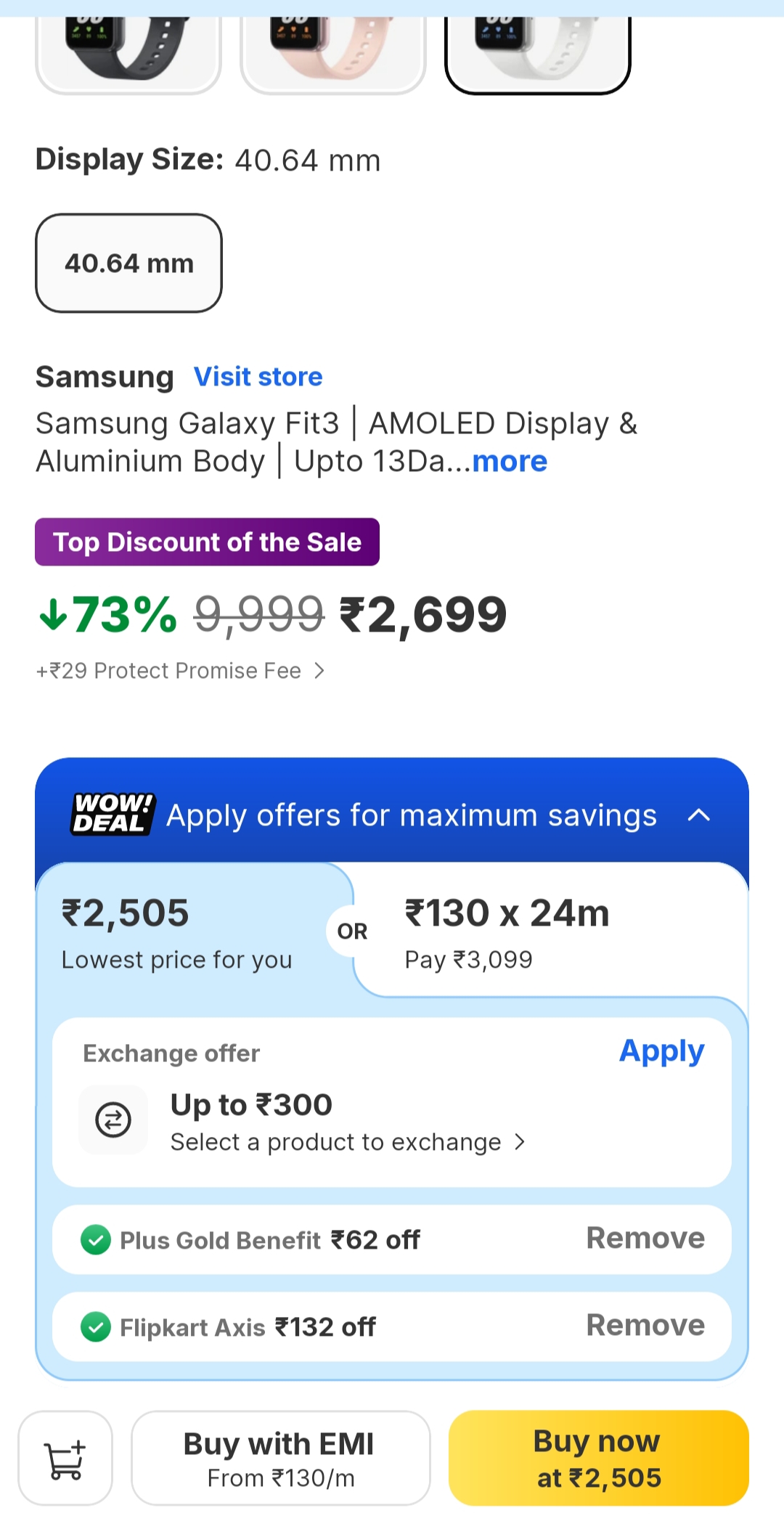Screen dimensions: 784x1521
Task: Tap the WOW! Deal badge
Action: (x=113, y=814)
